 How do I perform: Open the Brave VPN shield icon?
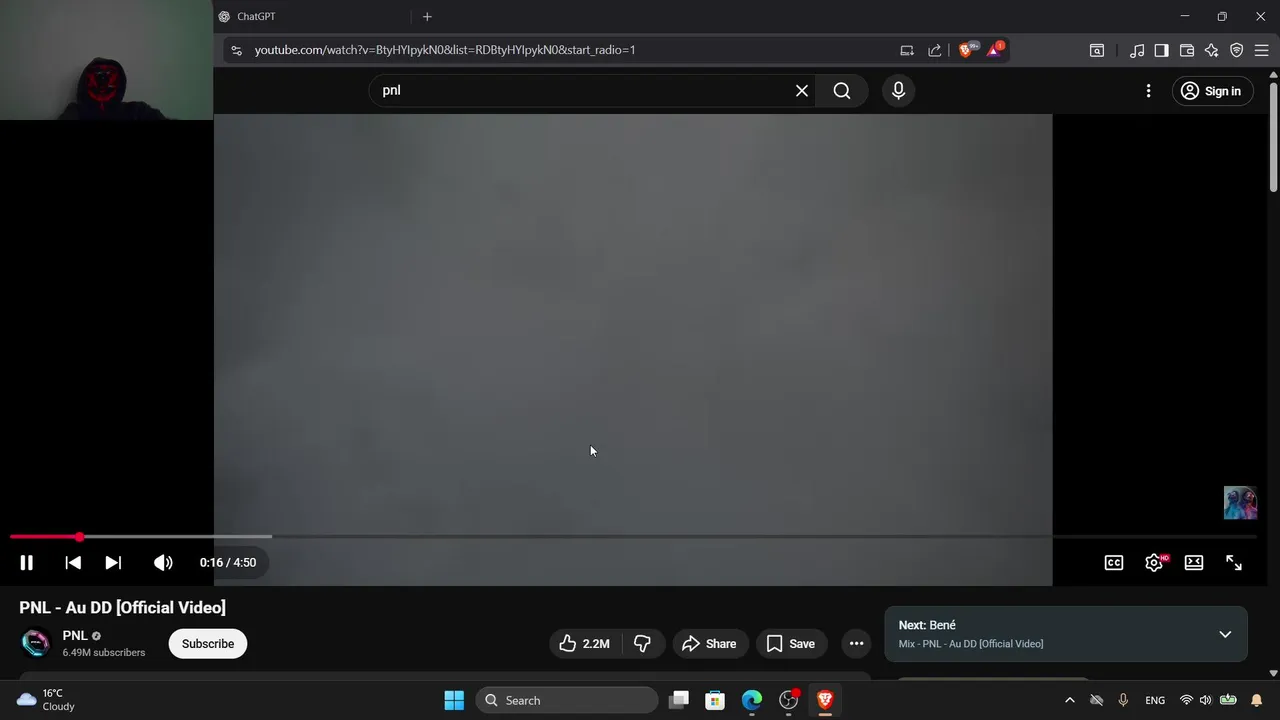1236,50
